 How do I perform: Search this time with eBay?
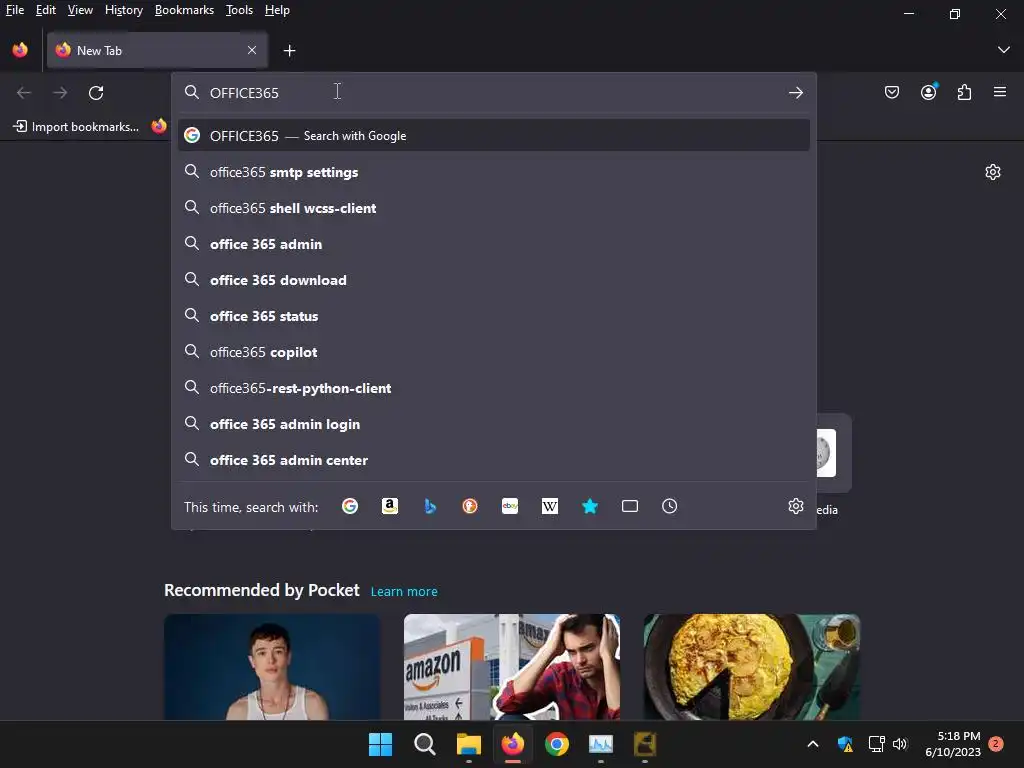coord(510,506)
